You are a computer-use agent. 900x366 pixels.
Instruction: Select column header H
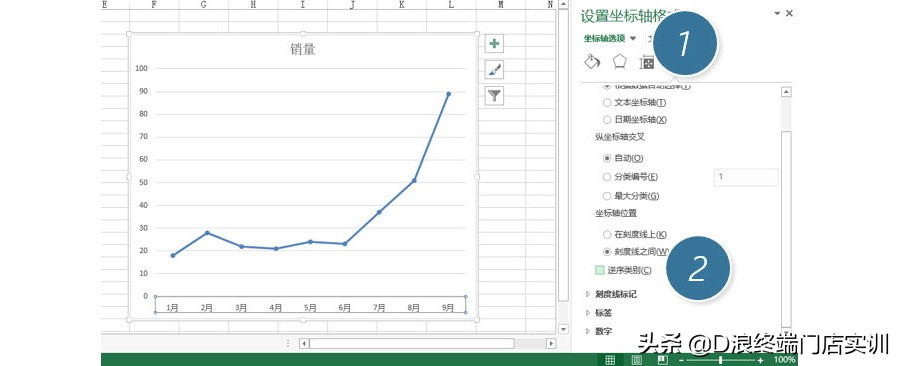(x=253, y=5)
